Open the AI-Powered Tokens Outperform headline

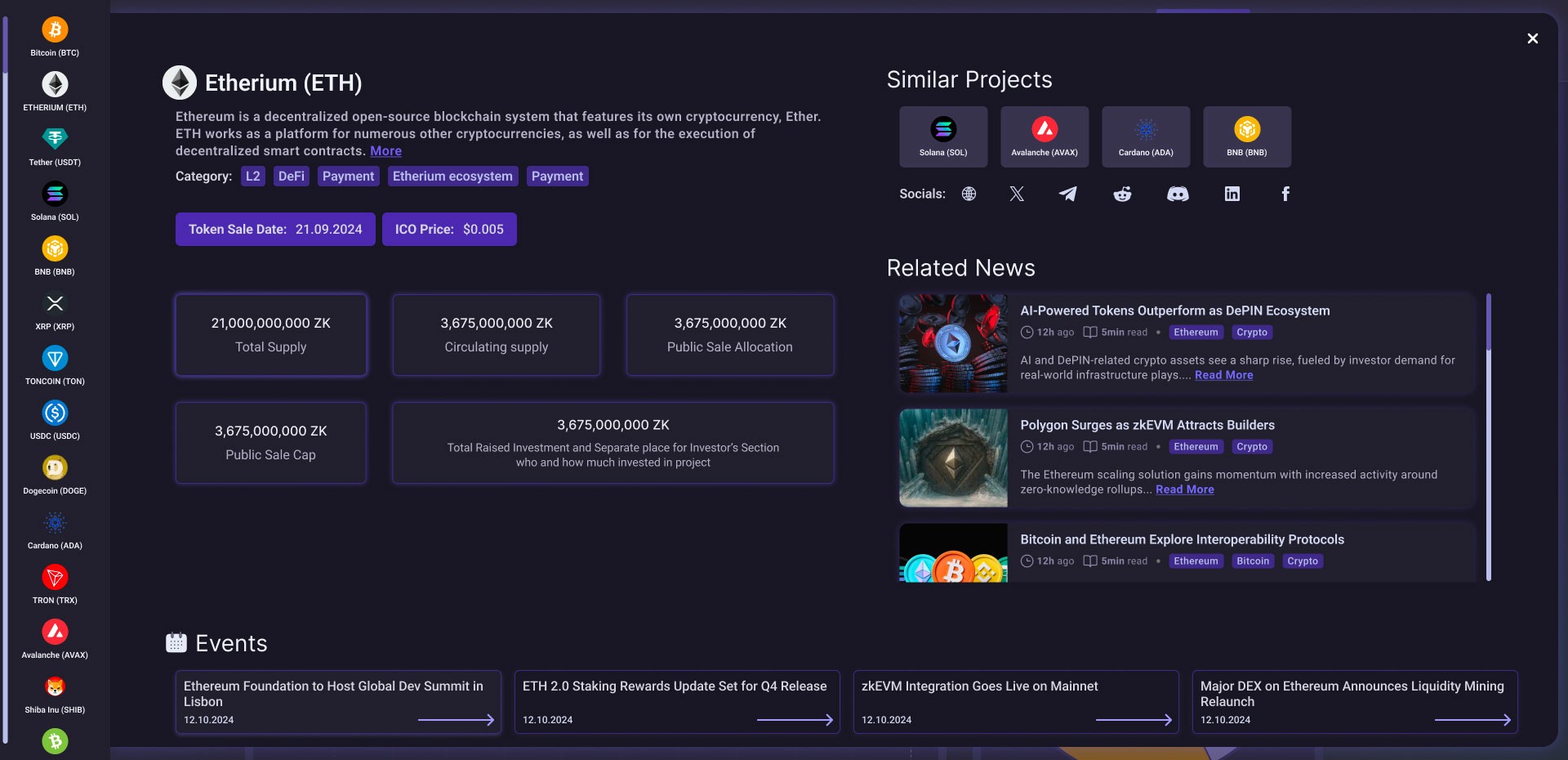coord(1174,311)
